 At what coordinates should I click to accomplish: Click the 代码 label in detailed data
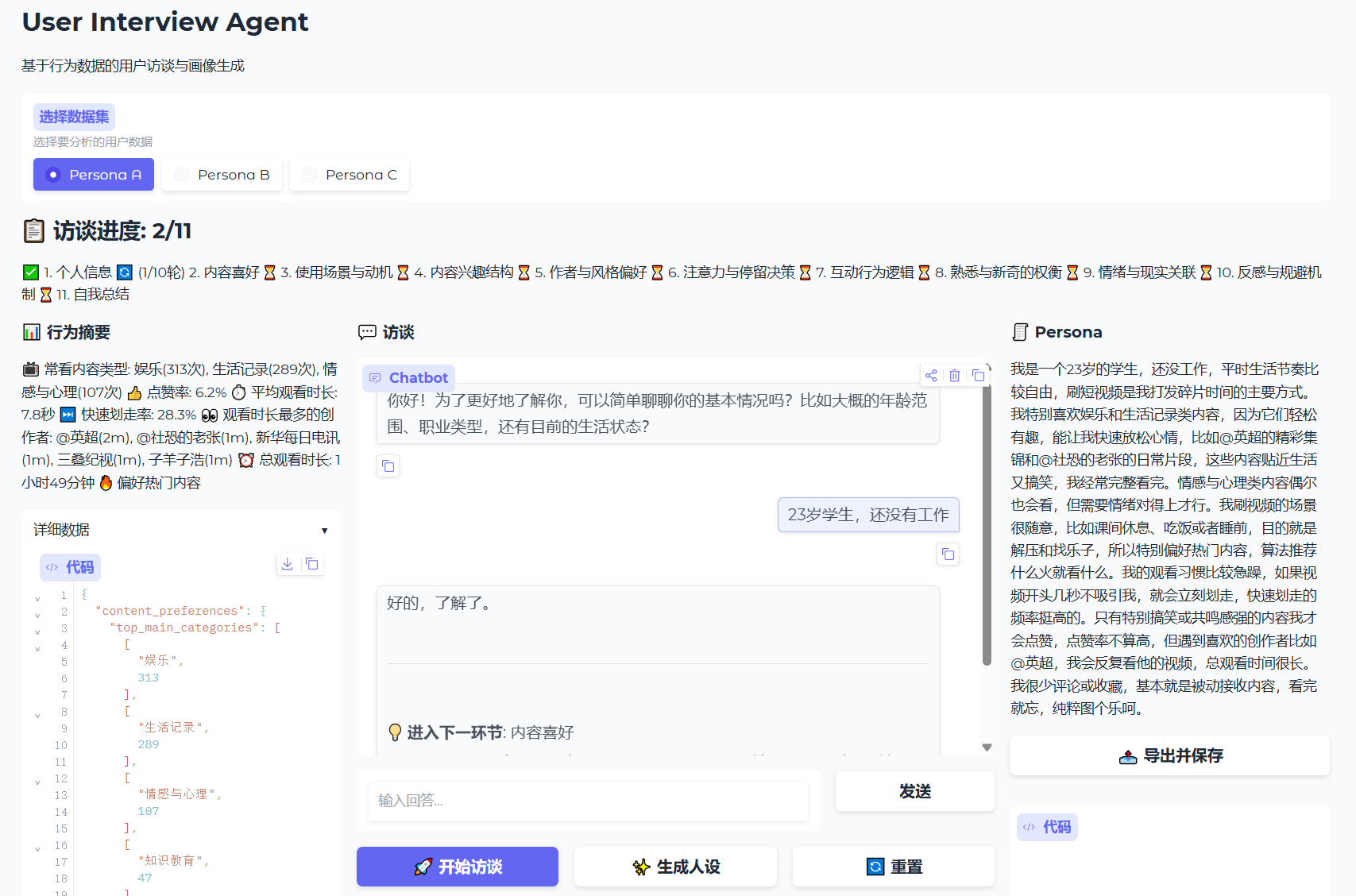pos(71,567)
